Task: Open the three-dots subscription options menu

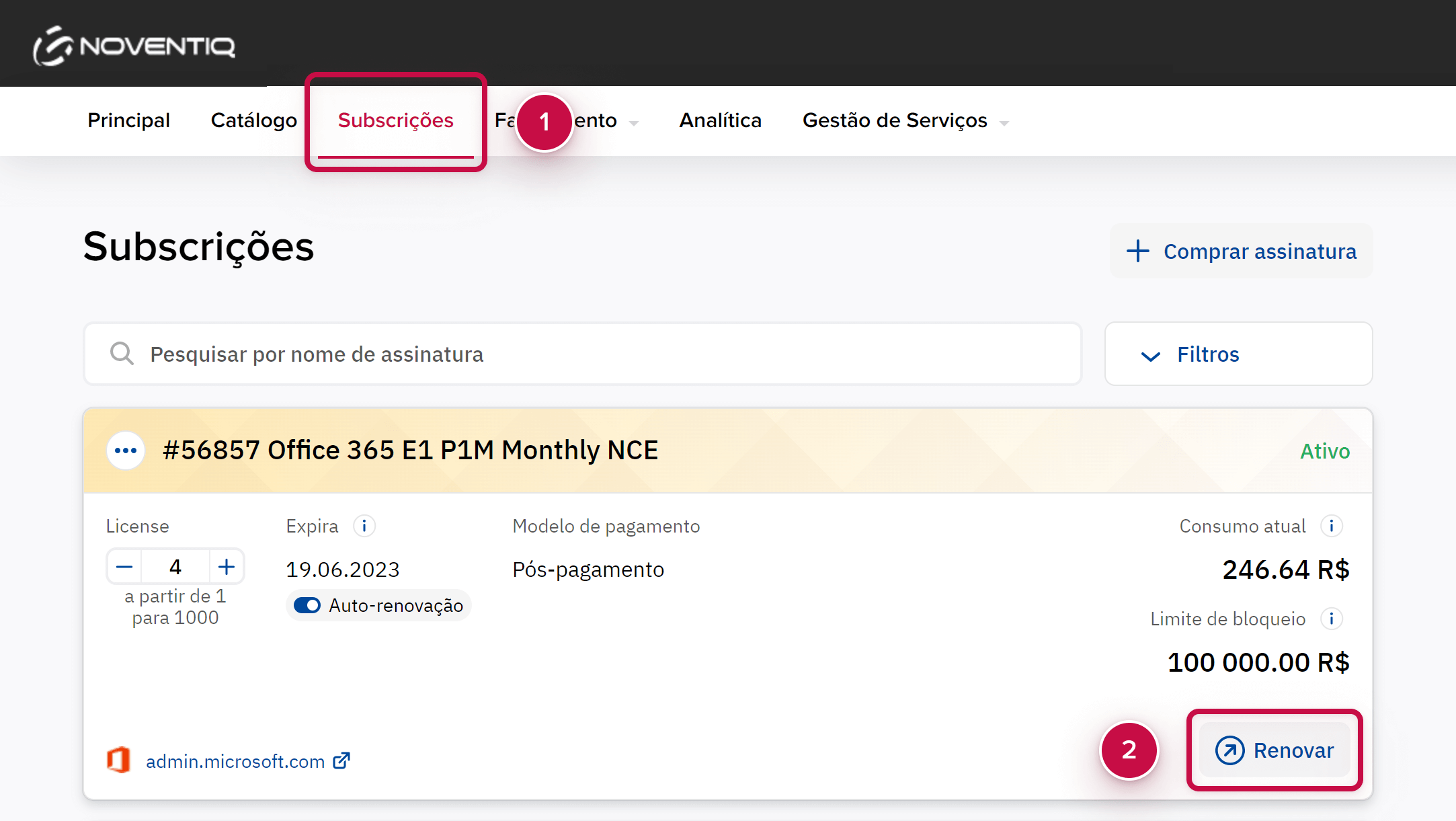Action: click(126, 451)
